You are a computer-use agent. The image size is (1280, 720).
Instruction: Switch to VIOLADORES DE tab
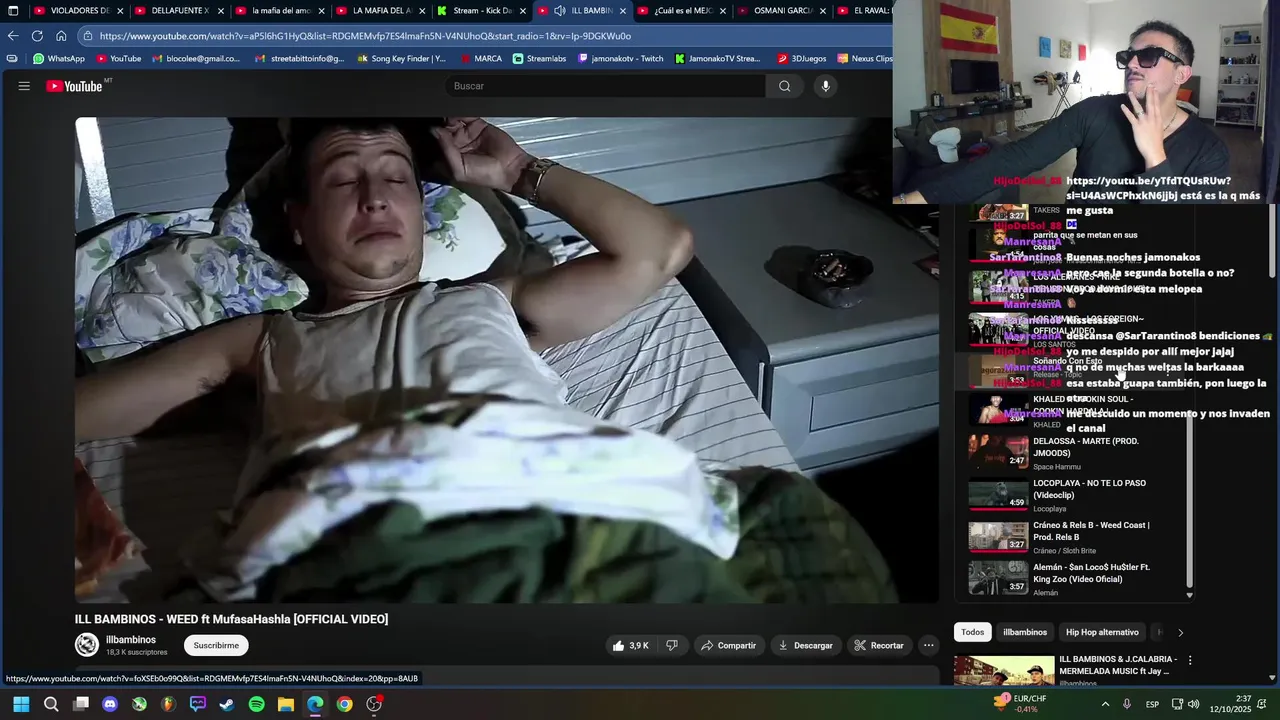[x=76, y=11]
